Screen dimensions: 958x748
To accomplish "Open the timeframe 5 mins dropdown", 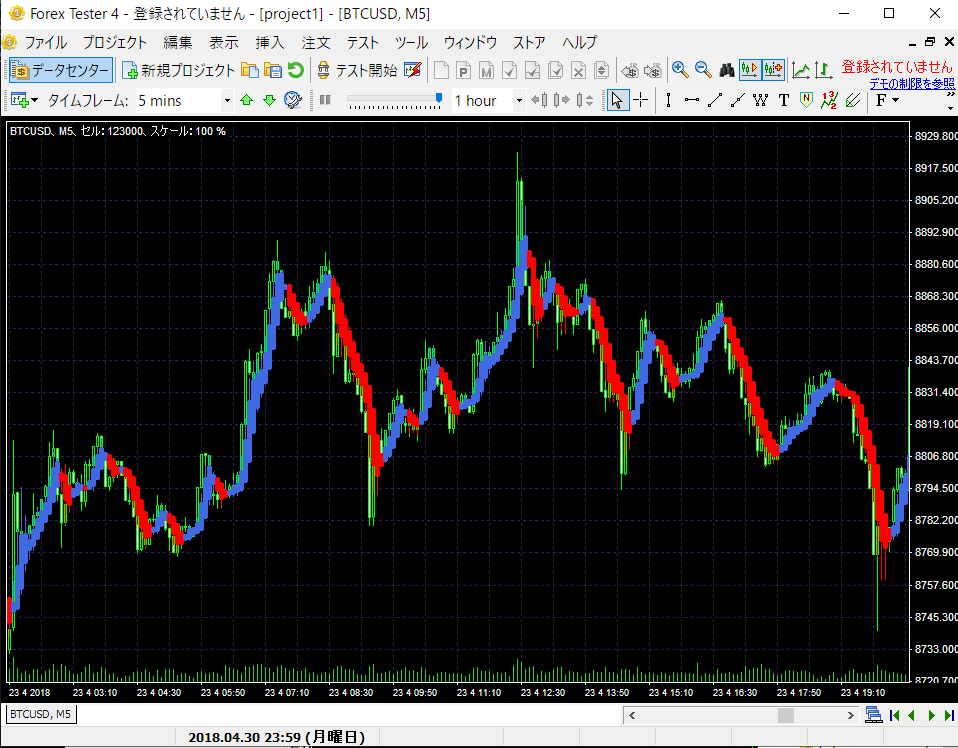I will coord(227,100).
